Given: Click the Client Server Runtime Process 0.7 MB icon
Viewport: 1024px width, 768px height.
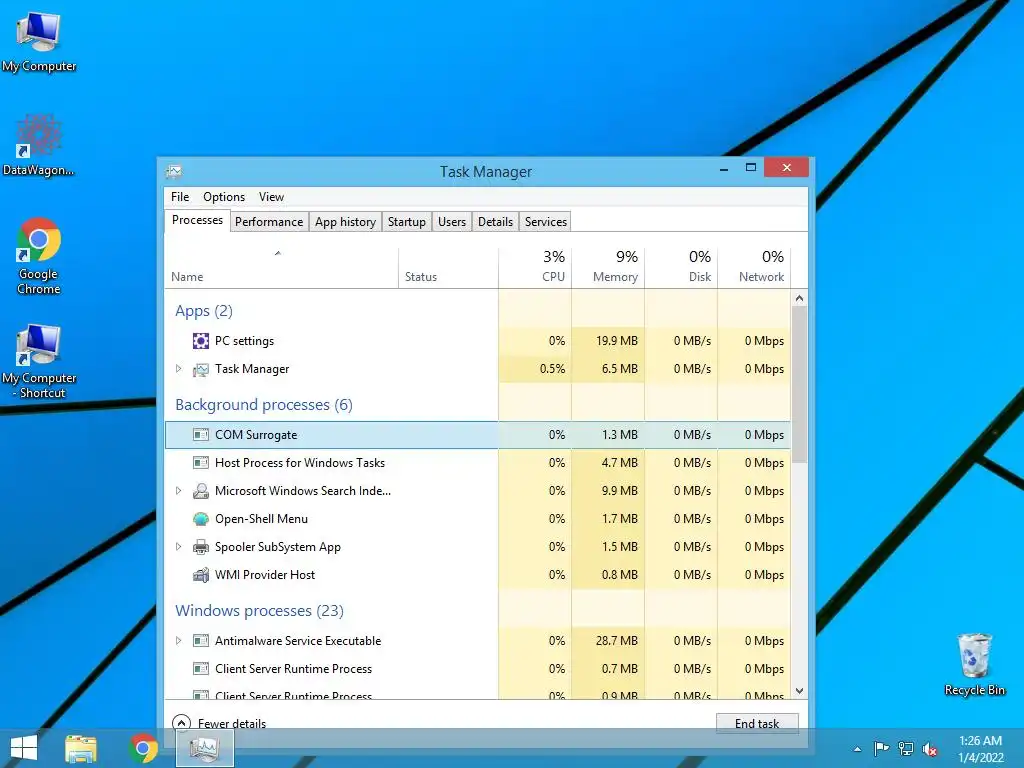Looking at the screenshot, I should 200,669.
